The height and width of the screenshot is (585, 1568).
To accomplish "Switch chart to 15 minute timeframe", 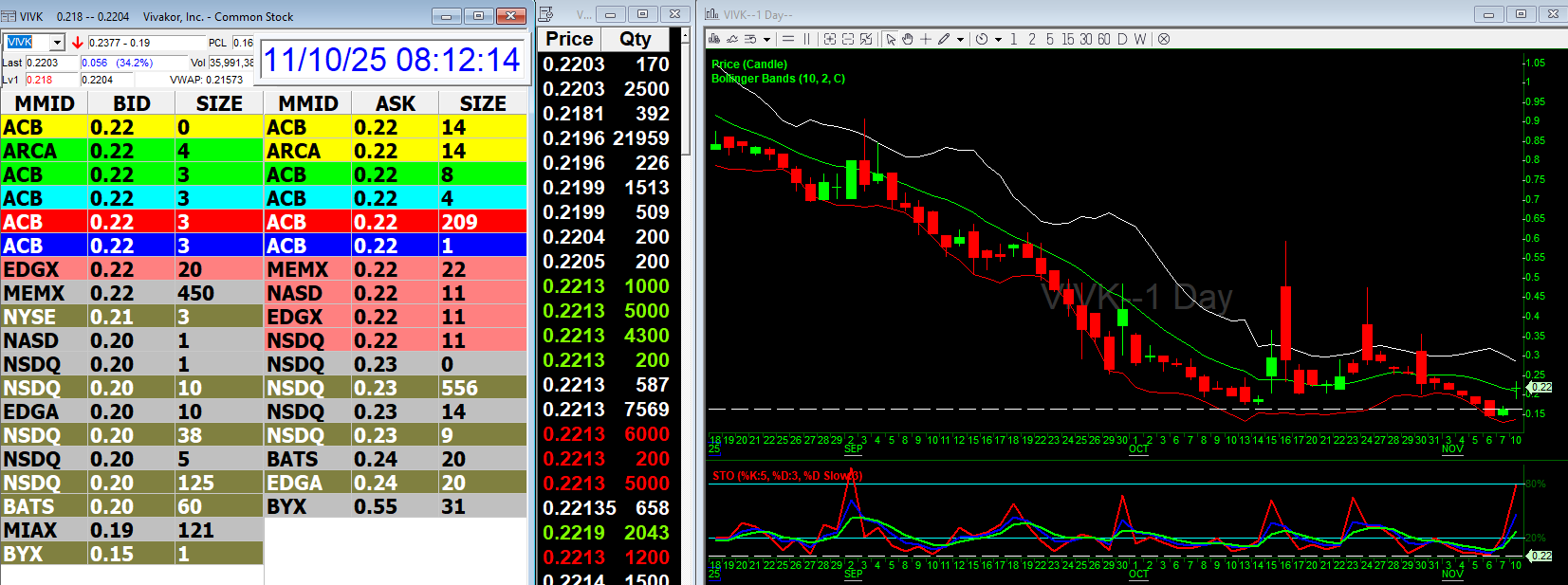I will pyautogui.click(x=1068, y=39).
